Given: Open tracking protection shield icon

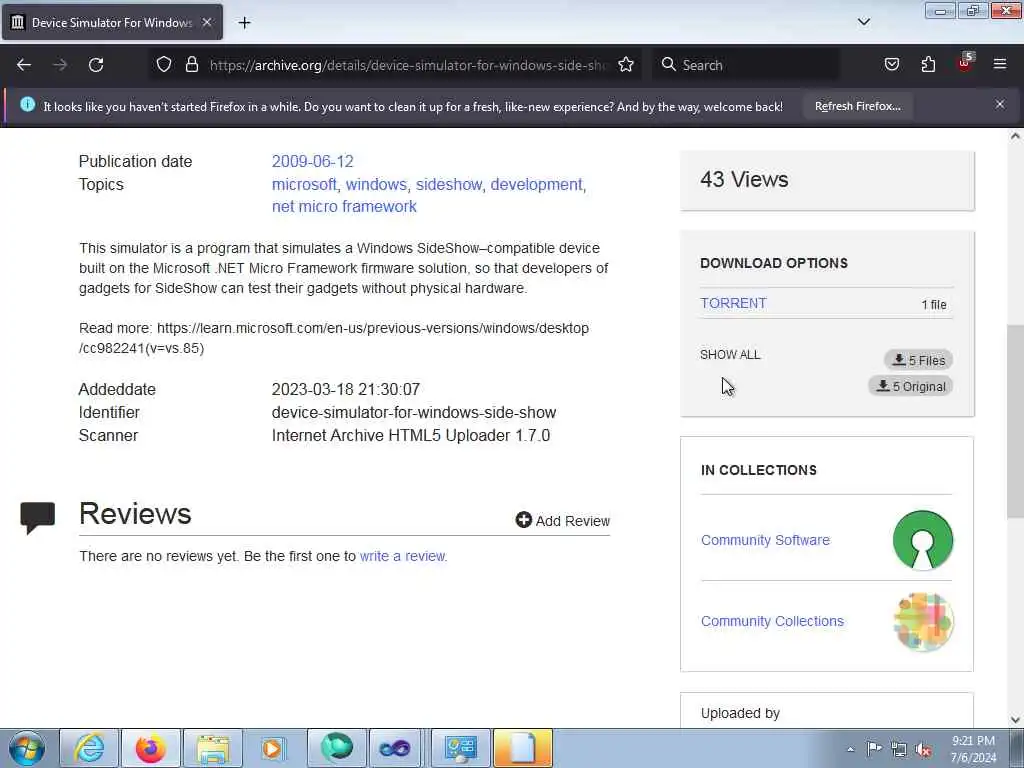Looking at the screenshot, I should coord(164,65).
